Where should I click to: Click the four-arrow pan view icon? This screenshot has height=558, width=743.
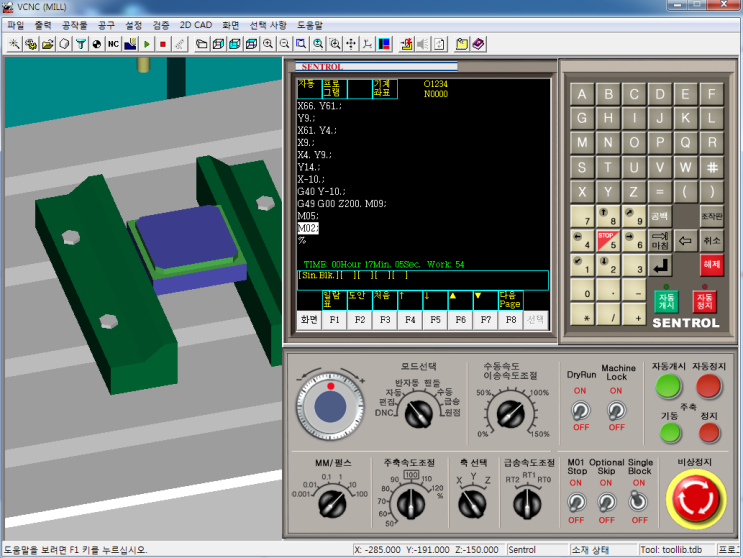click(351, 44)
